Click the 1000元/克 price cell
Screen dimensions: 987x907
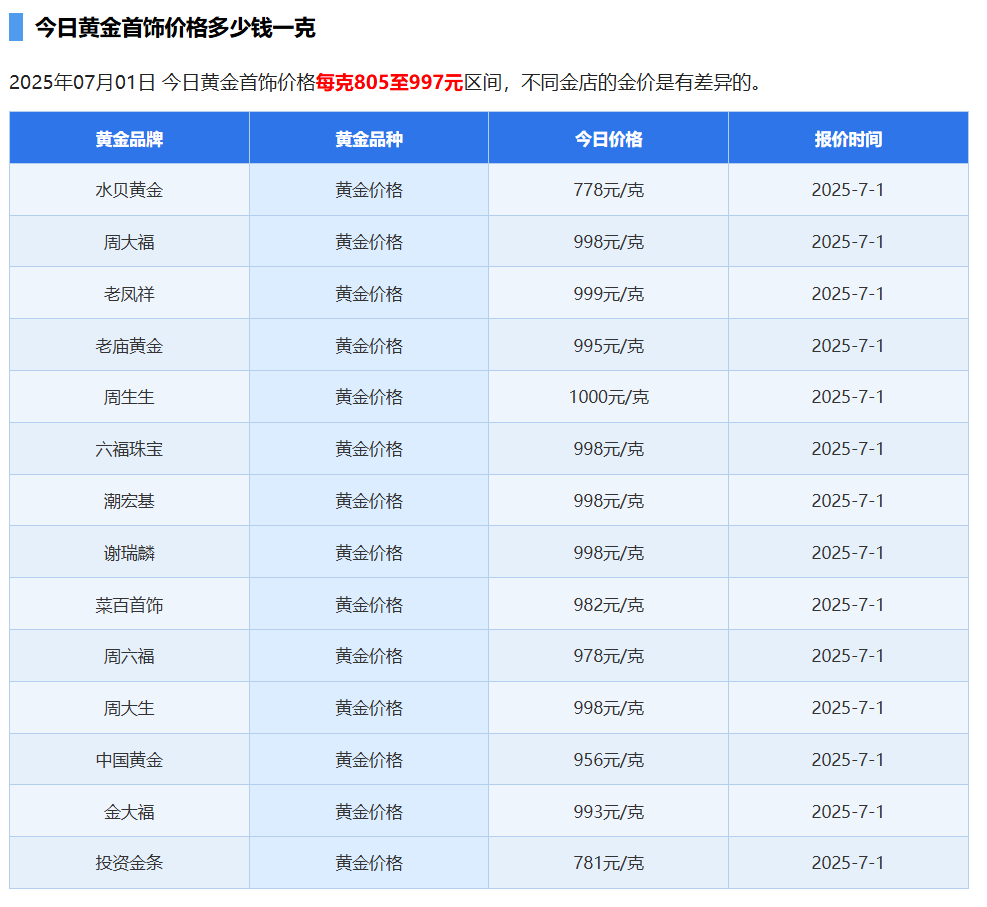pyautogui.click(x=609, y=397)
